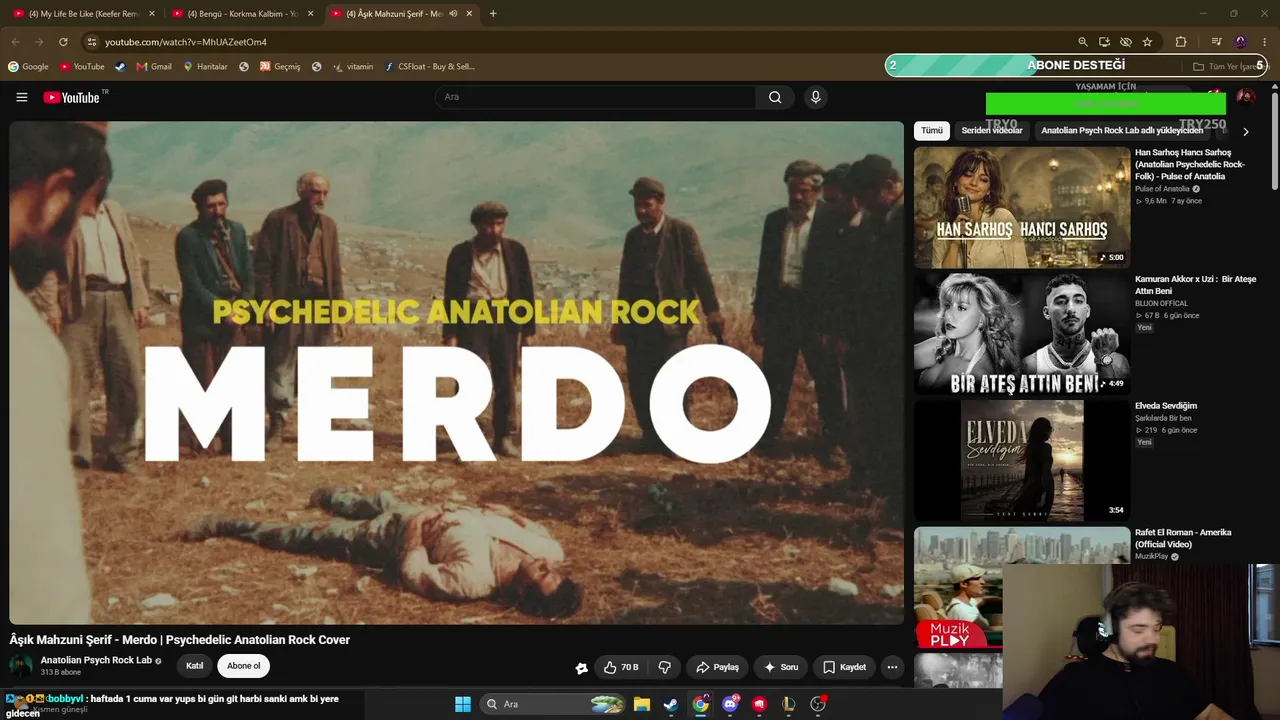Image resolution: width=1280 pixels, height=720 pixels.
Task: Open the Rafet El Roman - Amerika video title
Action: click(1183, 538)
